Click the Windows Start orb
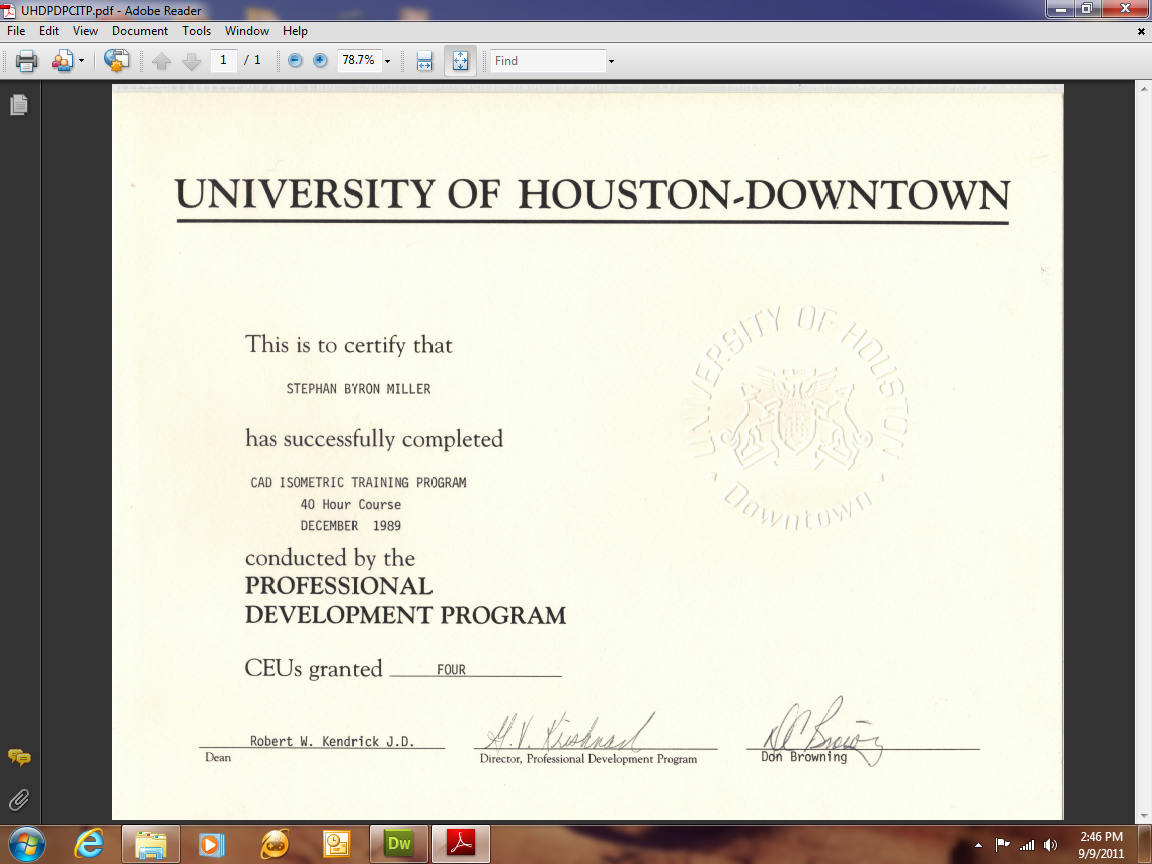This screenshot has height=864, width=1152. click(26, 844)
